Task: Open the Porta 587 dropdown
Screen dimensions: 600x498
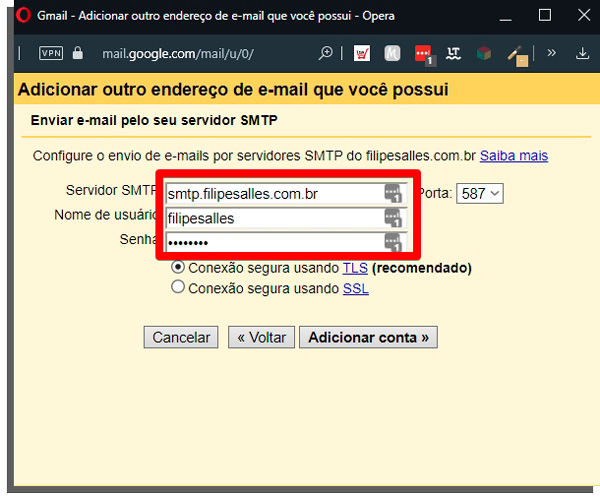Action: pyautogui.click(x=480, y=193)
